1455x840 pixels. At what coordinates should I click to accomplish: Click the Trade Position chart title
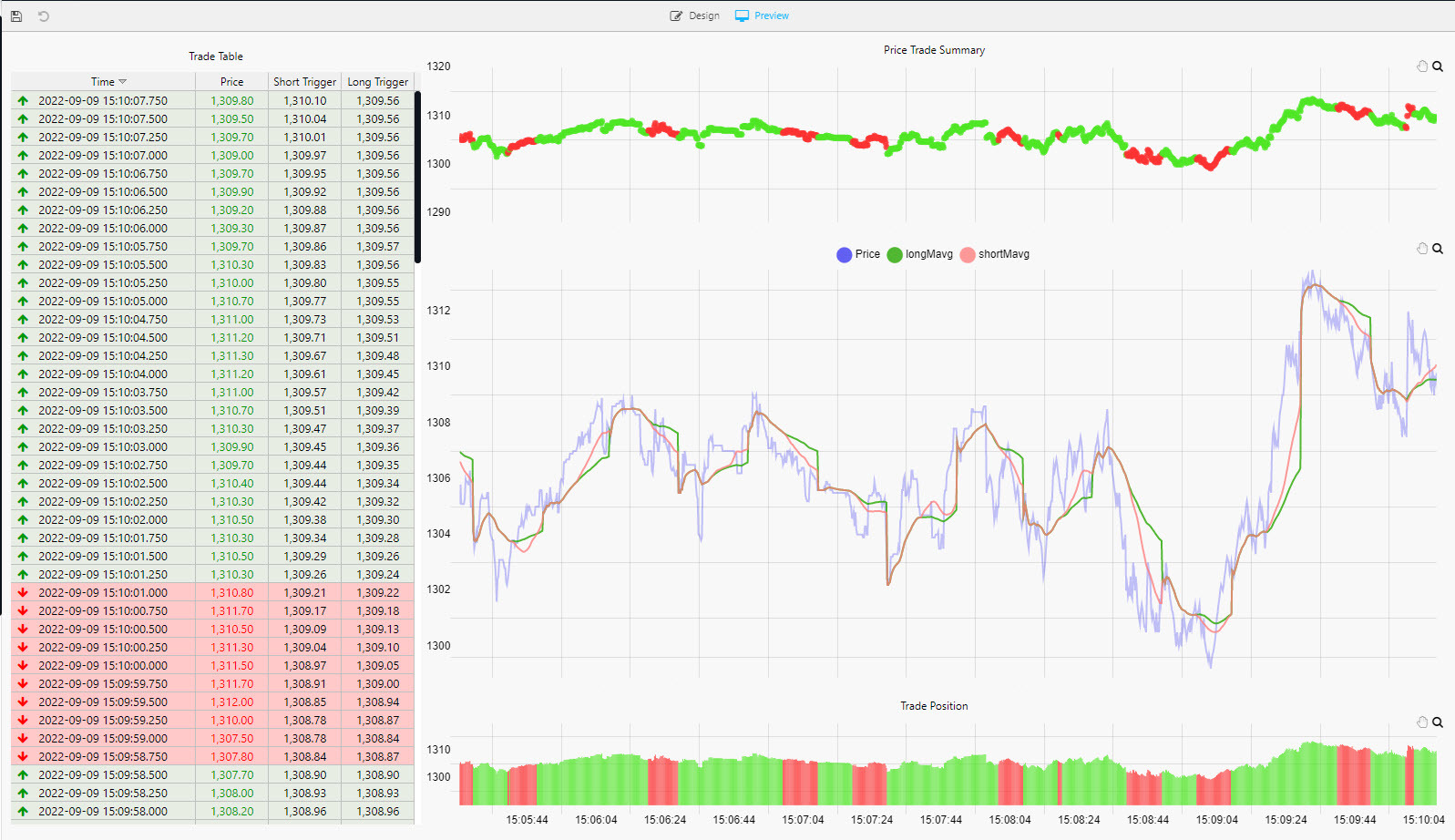[934, 706]
